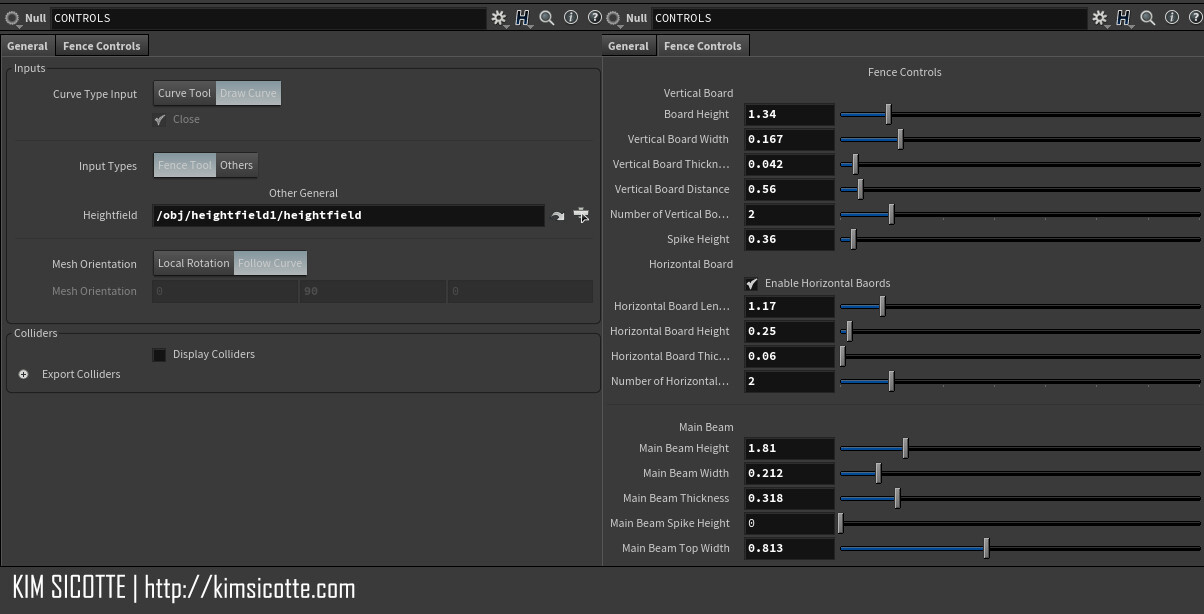
Task: Click the CONTROLS node name field in the left pane
Action: pyautogui.click(x=268, y=18)
